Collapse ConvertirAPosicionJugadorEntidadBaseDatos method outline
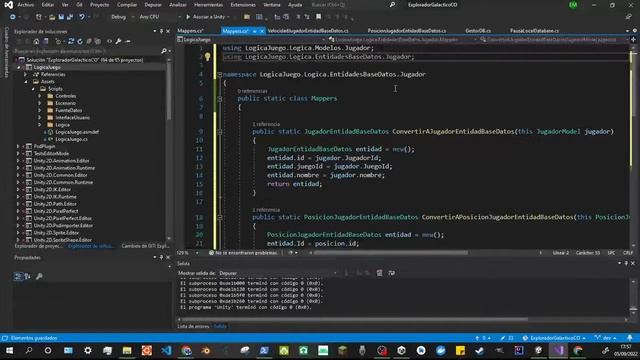The height and width of the screenshot is (360, 640). tap(220, 217)
